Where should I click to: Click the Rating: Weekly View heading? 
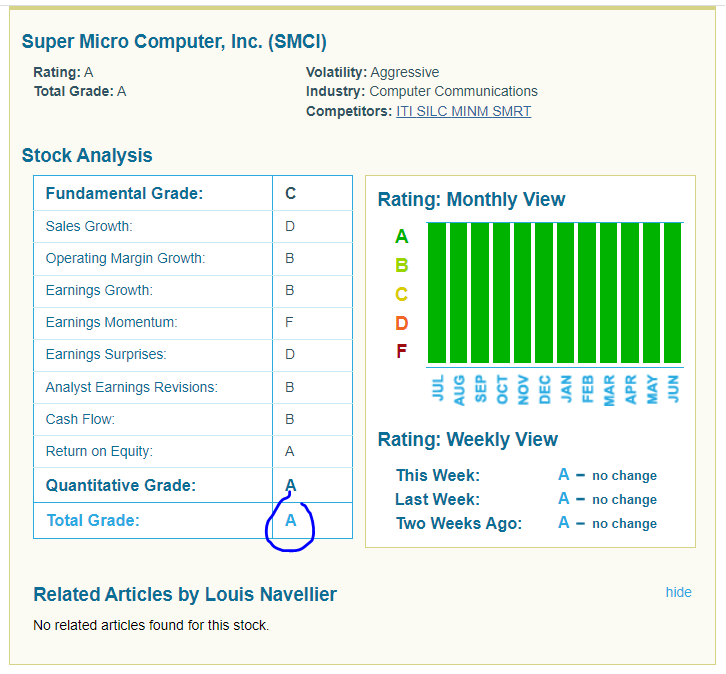[x=468, y=439]
